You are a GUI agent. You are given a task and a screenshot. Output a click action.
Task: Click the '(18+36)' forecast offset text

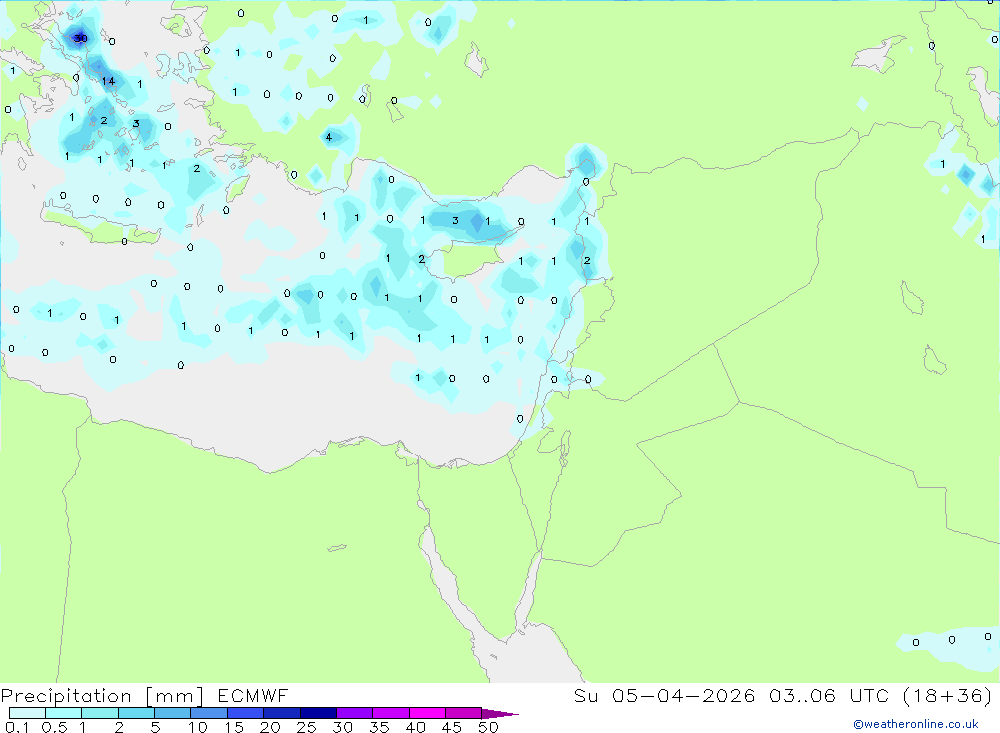(948, 695)
